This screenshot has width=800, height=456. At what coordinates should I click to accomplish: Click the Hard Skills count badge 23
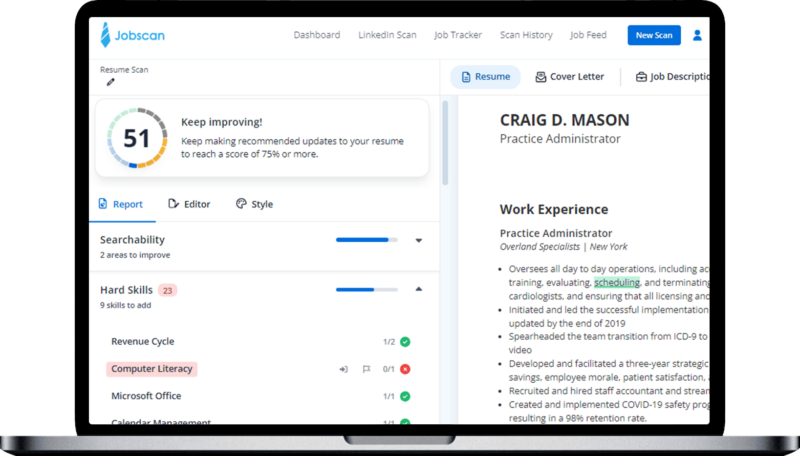[167, 290]
